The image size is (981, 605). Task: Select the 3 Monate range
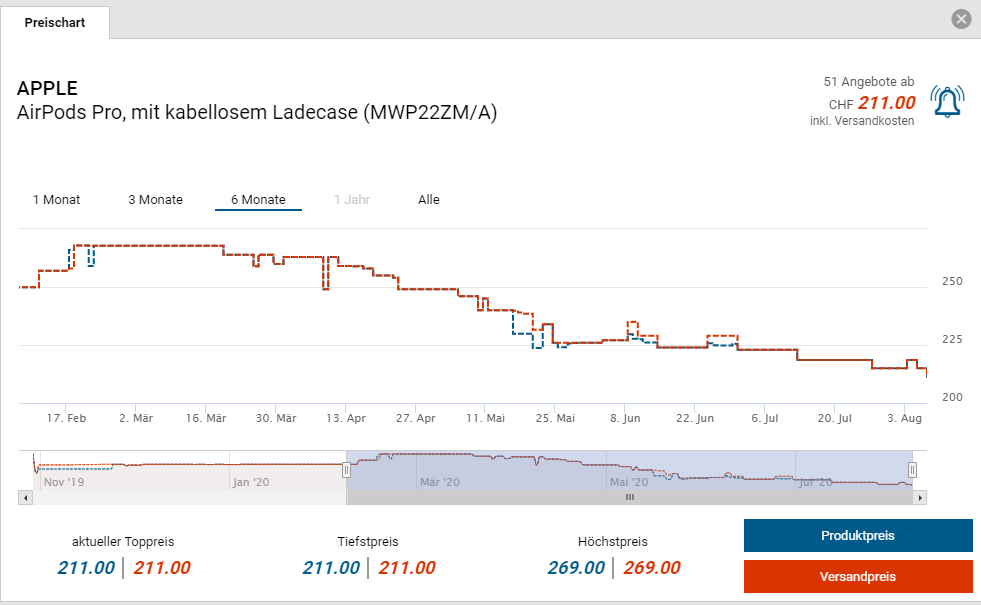point(156,200)
